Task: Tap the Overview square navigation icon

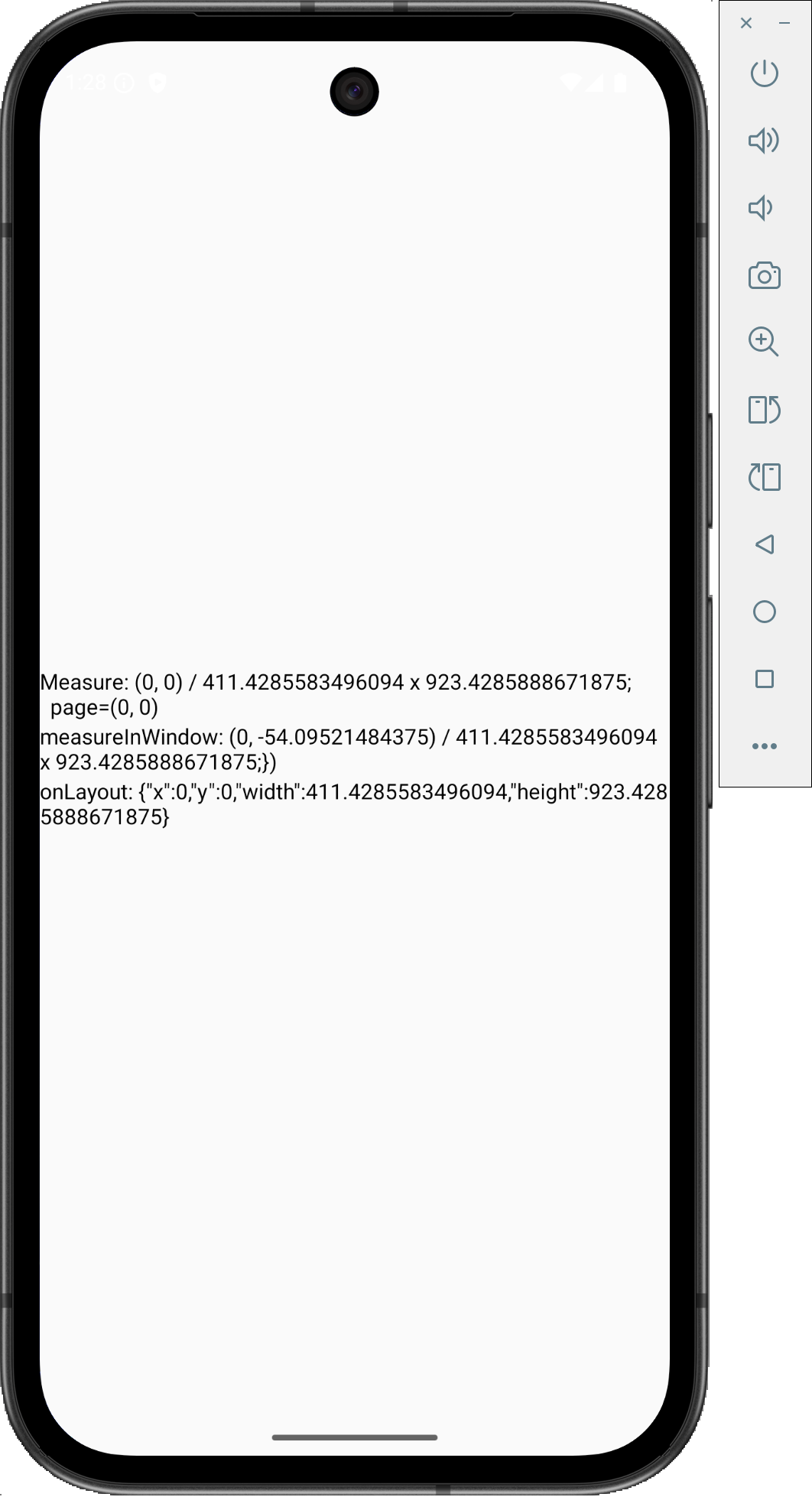Action: click(764, 679)
